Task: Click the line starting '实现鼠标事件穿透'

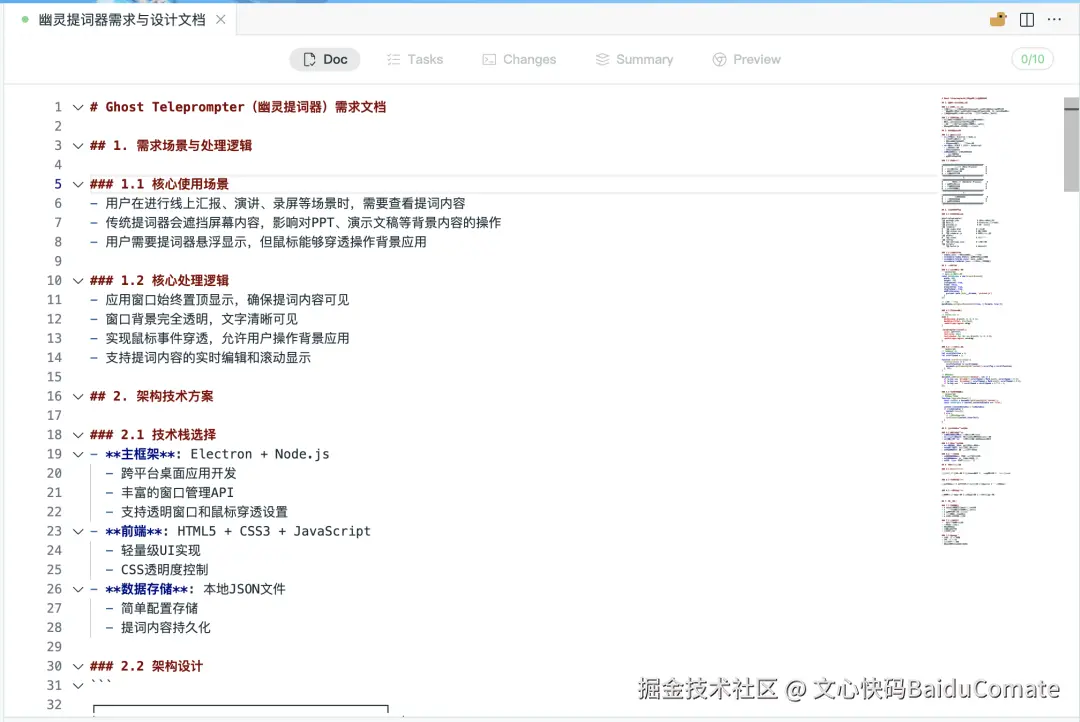Action: pyautogui.click(x=220, y=338)
